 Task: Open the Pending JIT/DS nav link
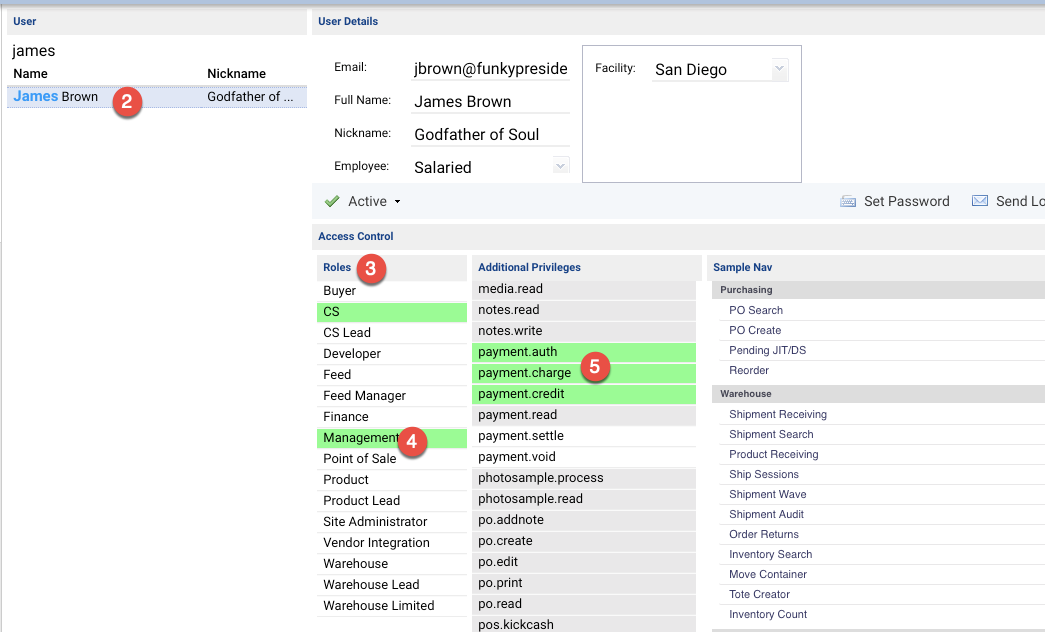[767, 350]
